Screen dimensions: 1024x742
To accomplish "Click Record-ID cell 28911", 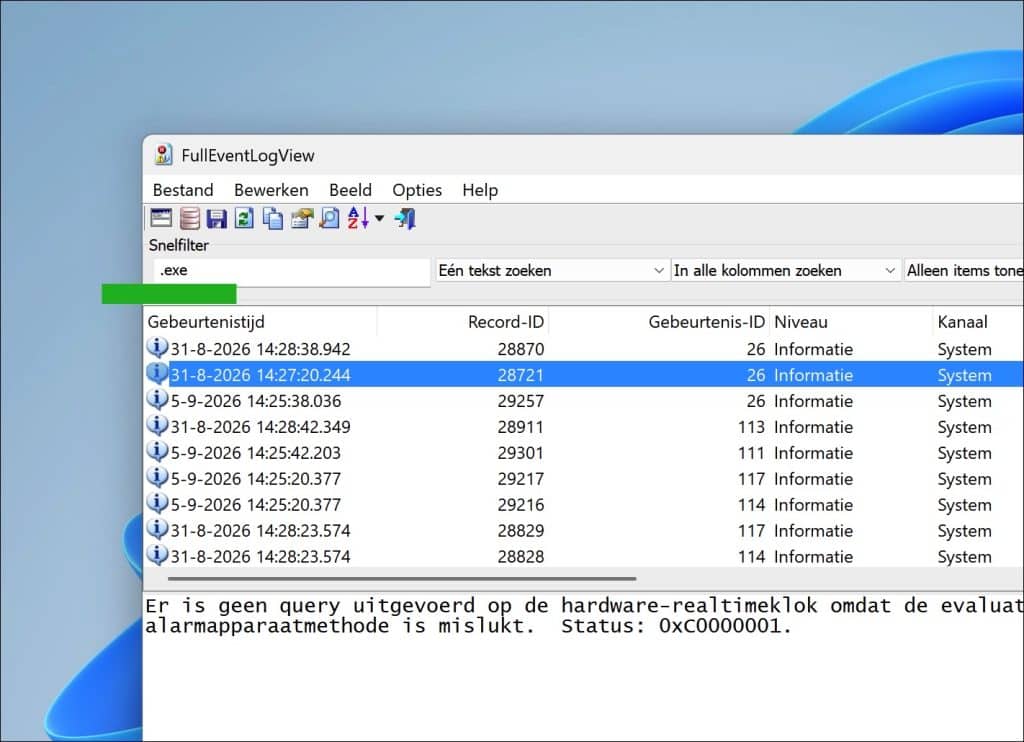I will pos(520,427).
